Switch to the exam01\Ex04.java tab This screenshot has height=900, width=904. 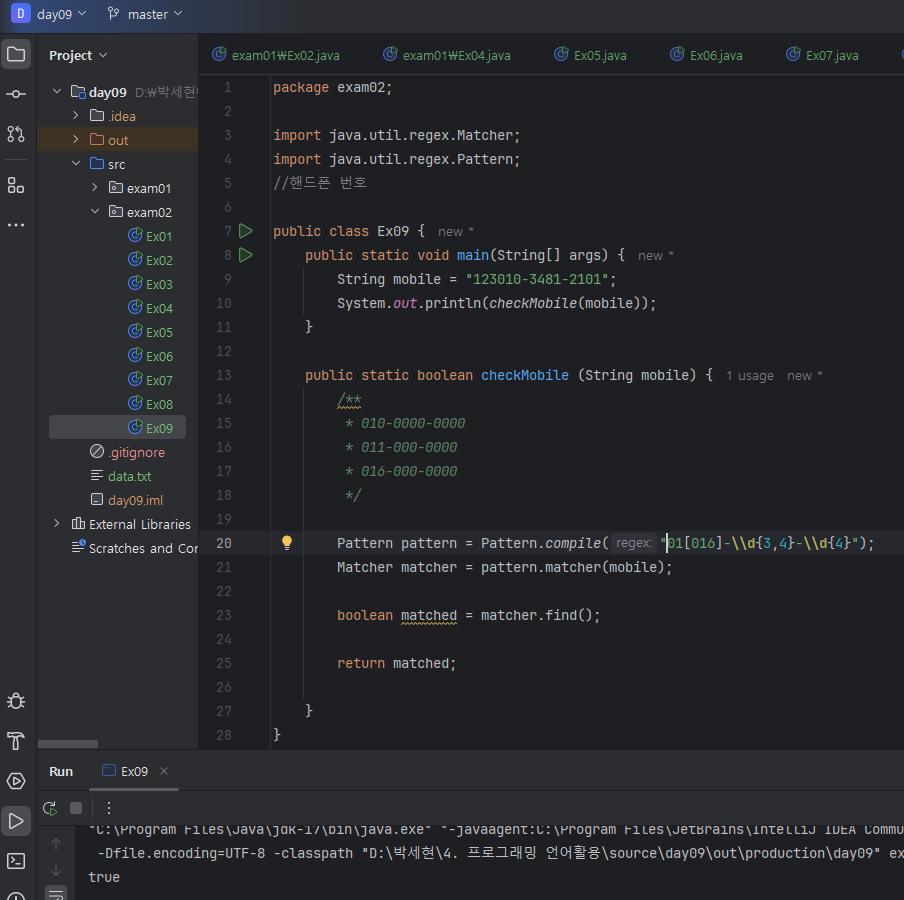coord(456,55)
